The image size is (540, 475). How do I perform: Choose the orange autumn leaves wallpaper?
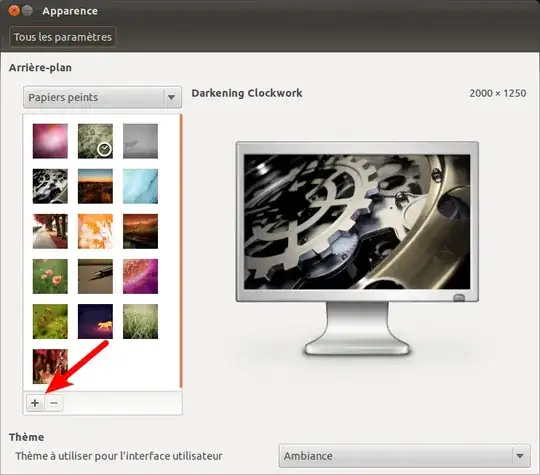[95, 231]
